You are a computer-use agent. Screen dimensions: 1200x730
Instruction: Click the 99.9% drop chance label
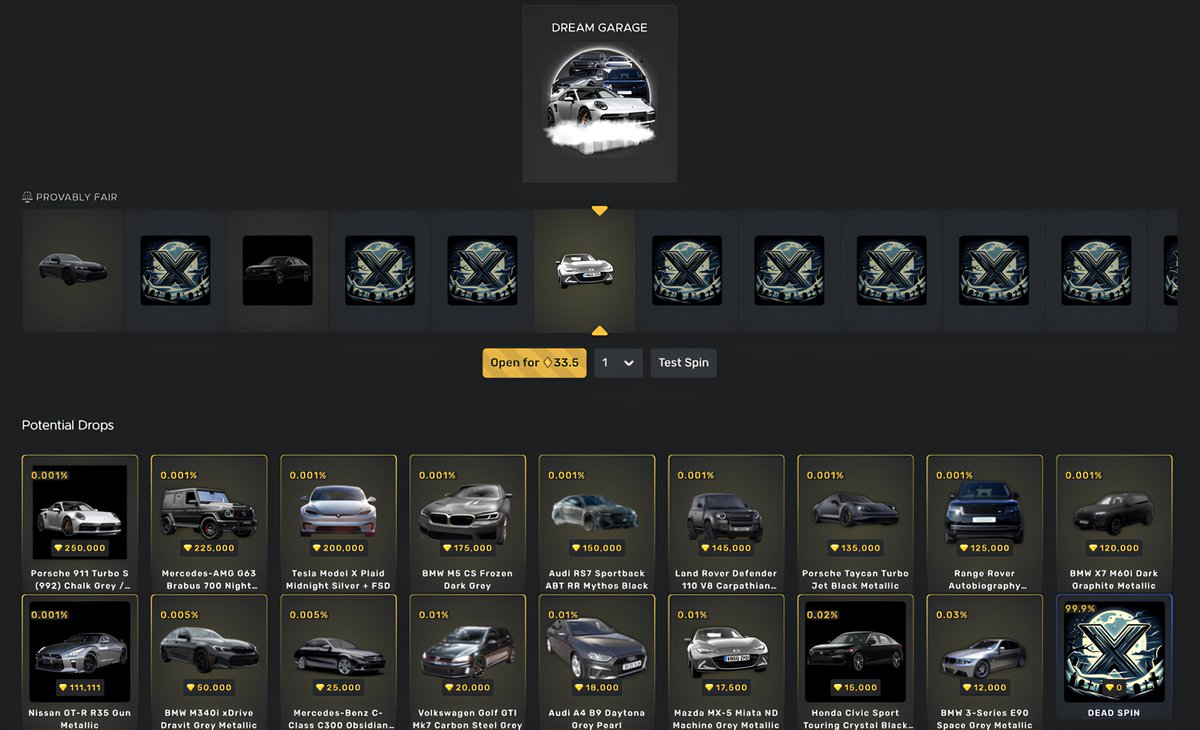click(1080, 607)
